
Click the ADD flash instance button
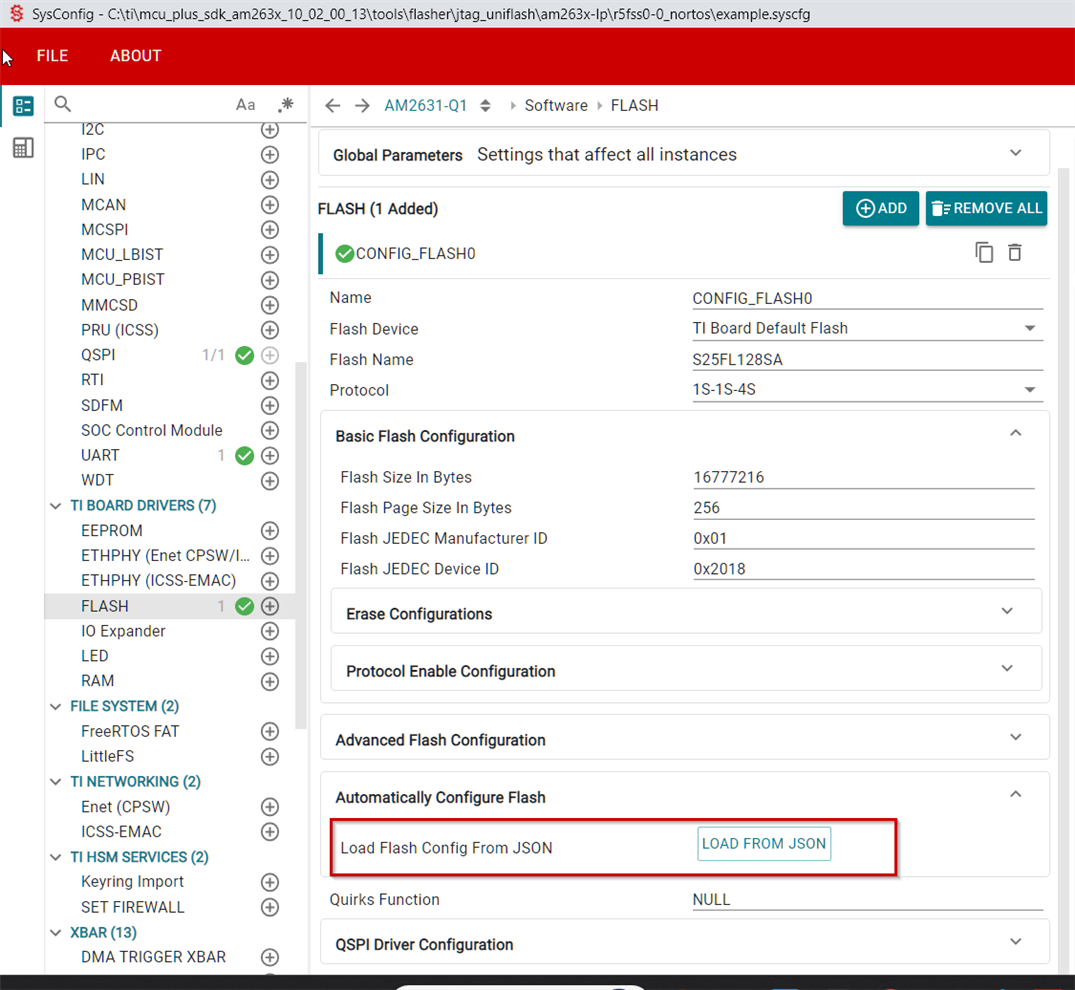click(880, 208)
